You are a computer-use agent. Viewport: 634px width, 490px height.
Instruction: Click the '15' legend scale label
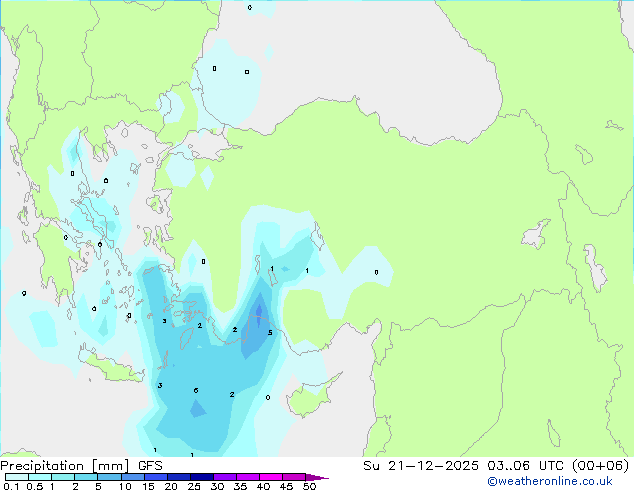click(148, 486)
